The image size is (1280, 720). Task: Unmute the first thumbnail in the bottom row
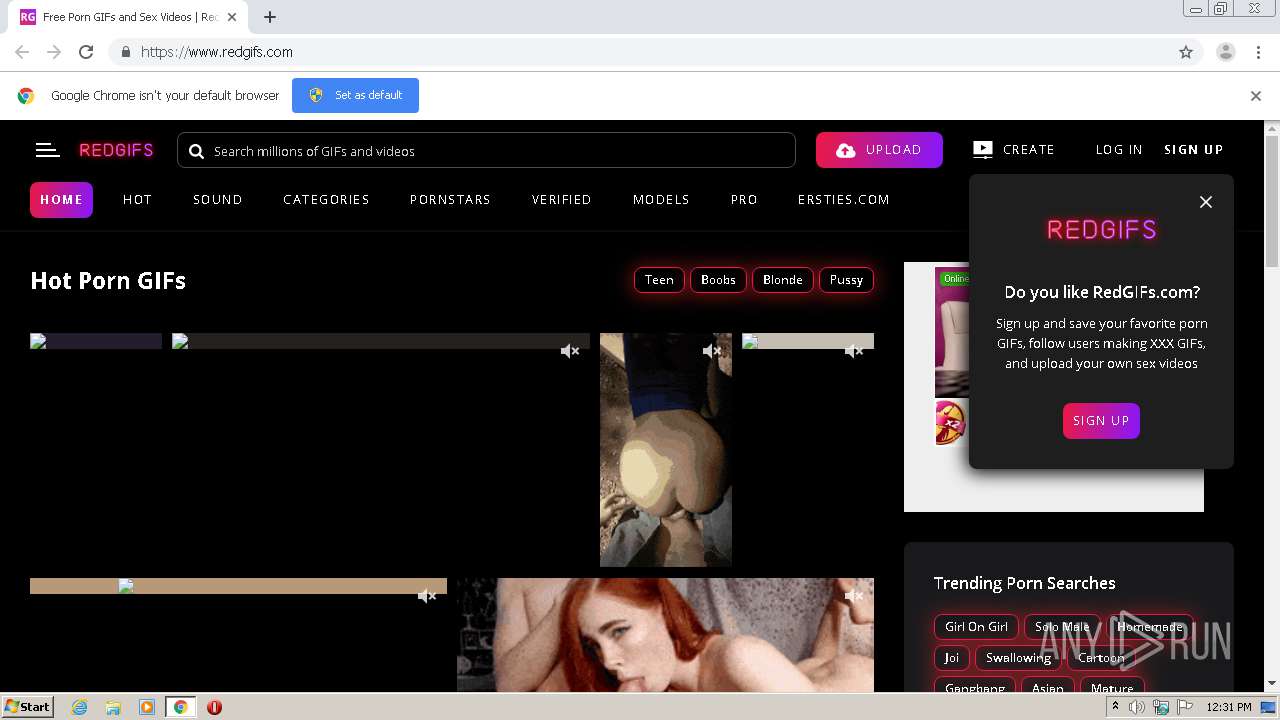[x=427, y=596]
